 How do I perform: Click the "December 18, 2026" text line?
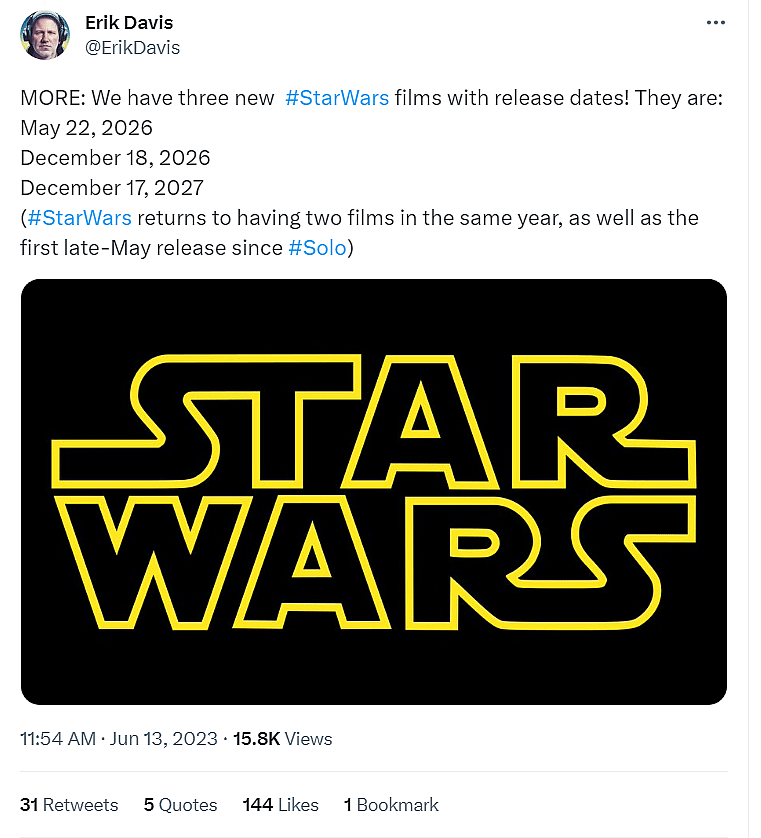tap(115, 158)
